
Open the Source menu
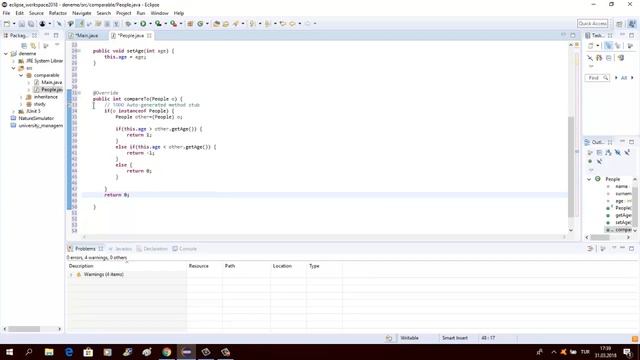(36, 13)
